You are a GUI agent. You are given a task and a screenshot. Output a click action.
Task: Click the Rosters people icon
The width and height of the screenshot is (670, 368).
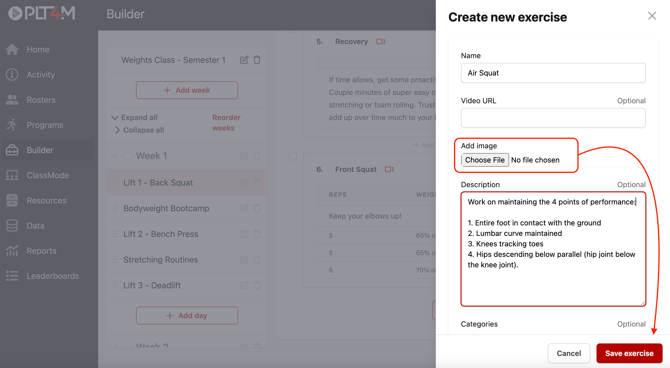[x=12, y=100]
